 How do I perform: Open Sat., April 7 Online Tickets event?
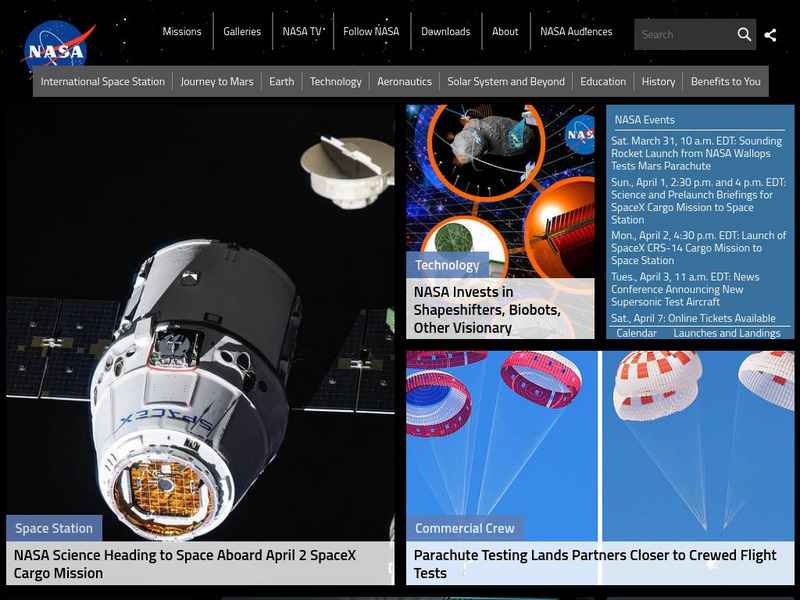(x=693, y=318)
